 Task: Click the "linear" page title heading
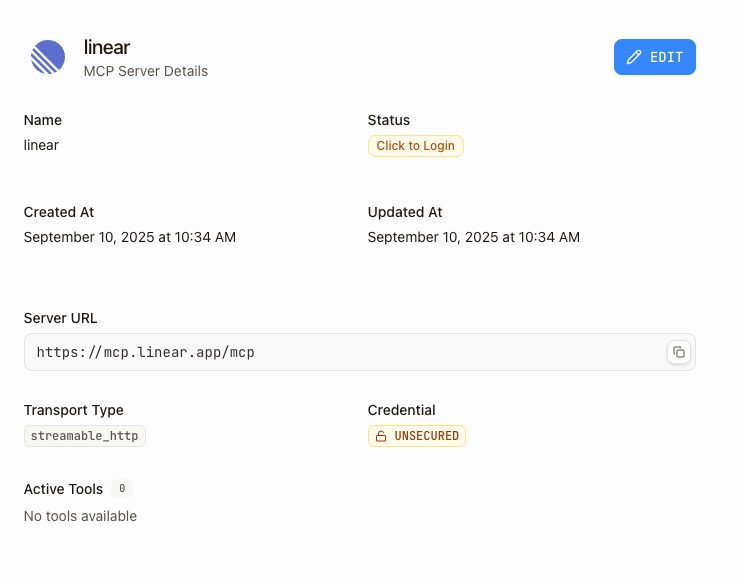click(107, 48)
